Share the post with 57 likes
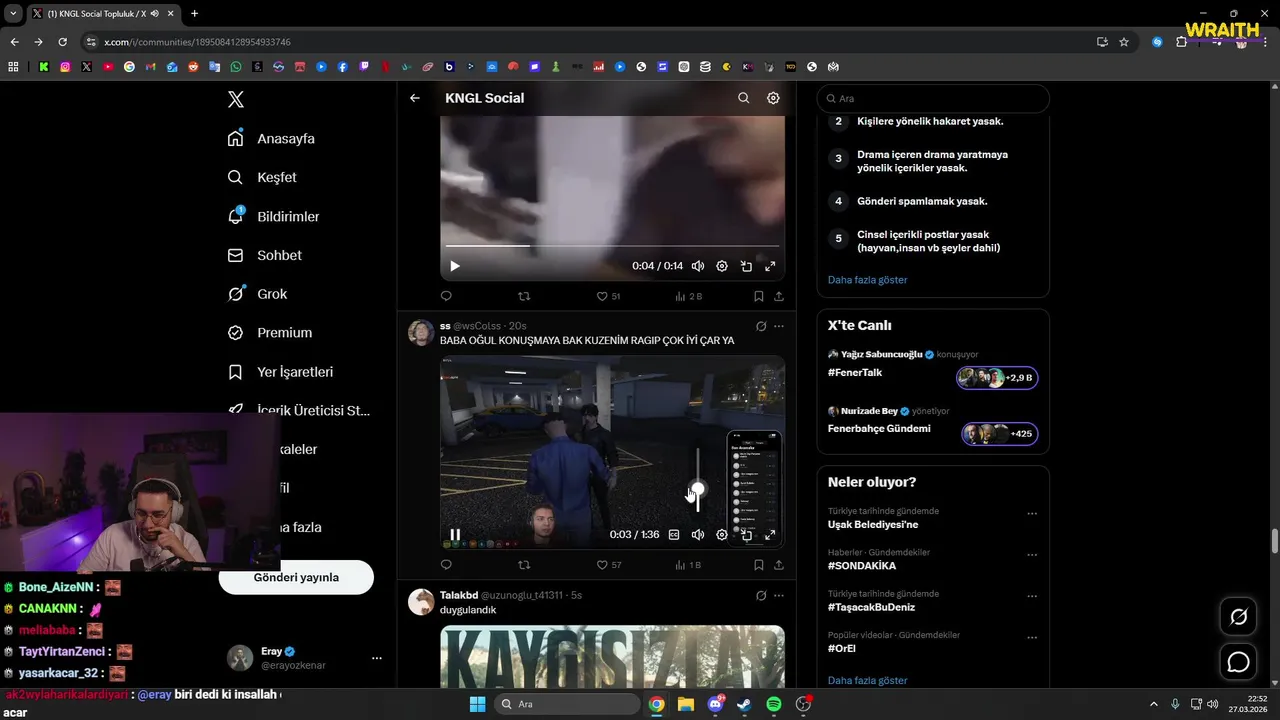The width and height of the screenshot is (1280, 720). click(x=779, y=565)
